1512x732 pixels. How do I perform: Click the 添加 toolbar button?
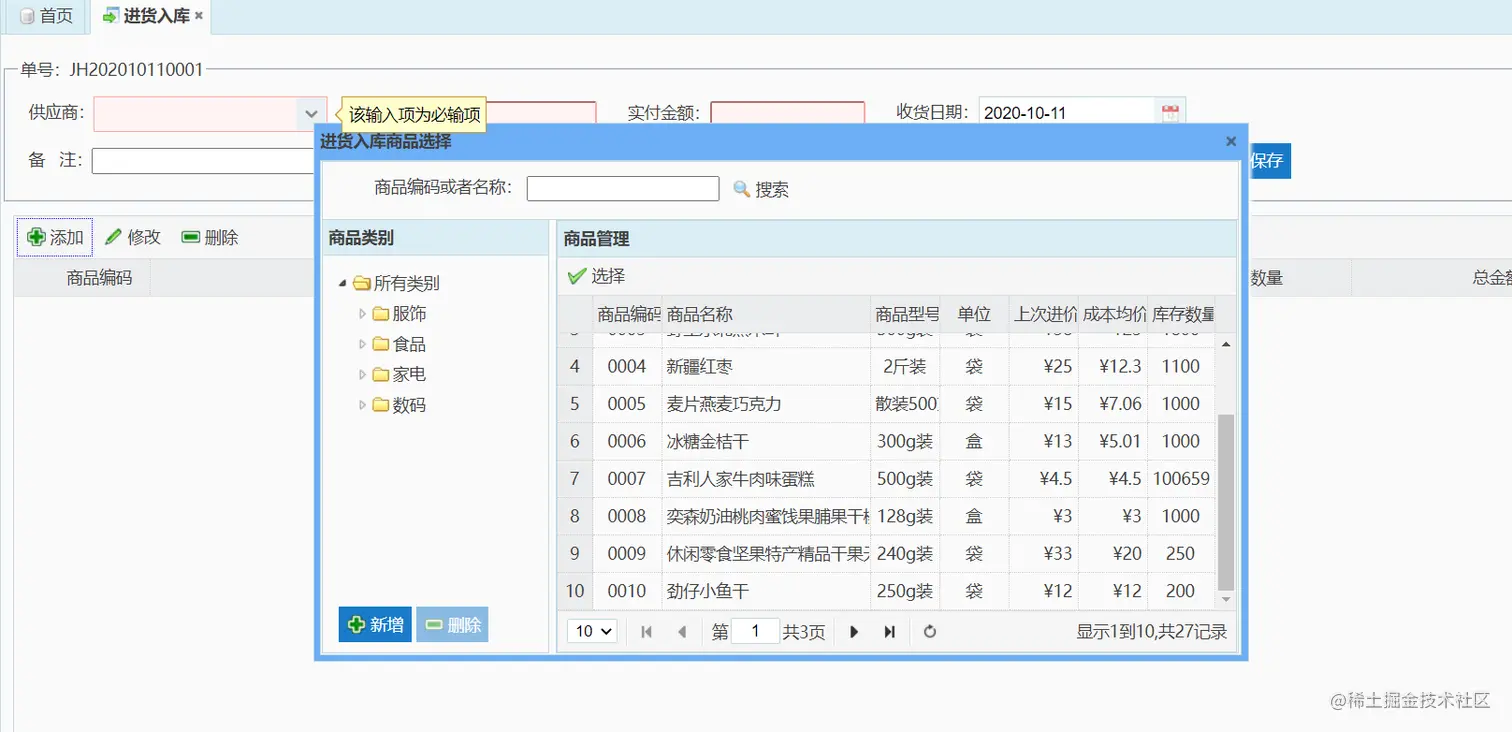coord(55,237)
